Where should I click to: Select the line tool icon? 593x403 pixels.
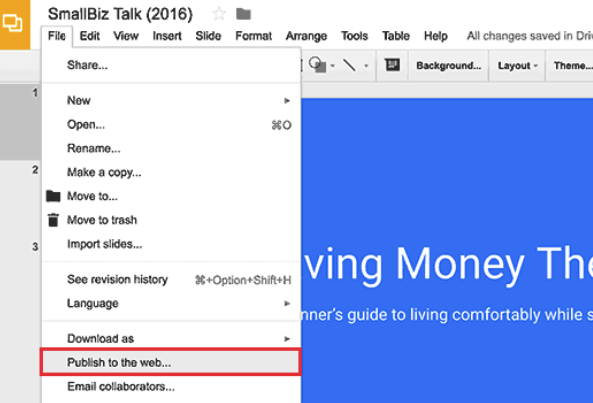coord(349,65)
